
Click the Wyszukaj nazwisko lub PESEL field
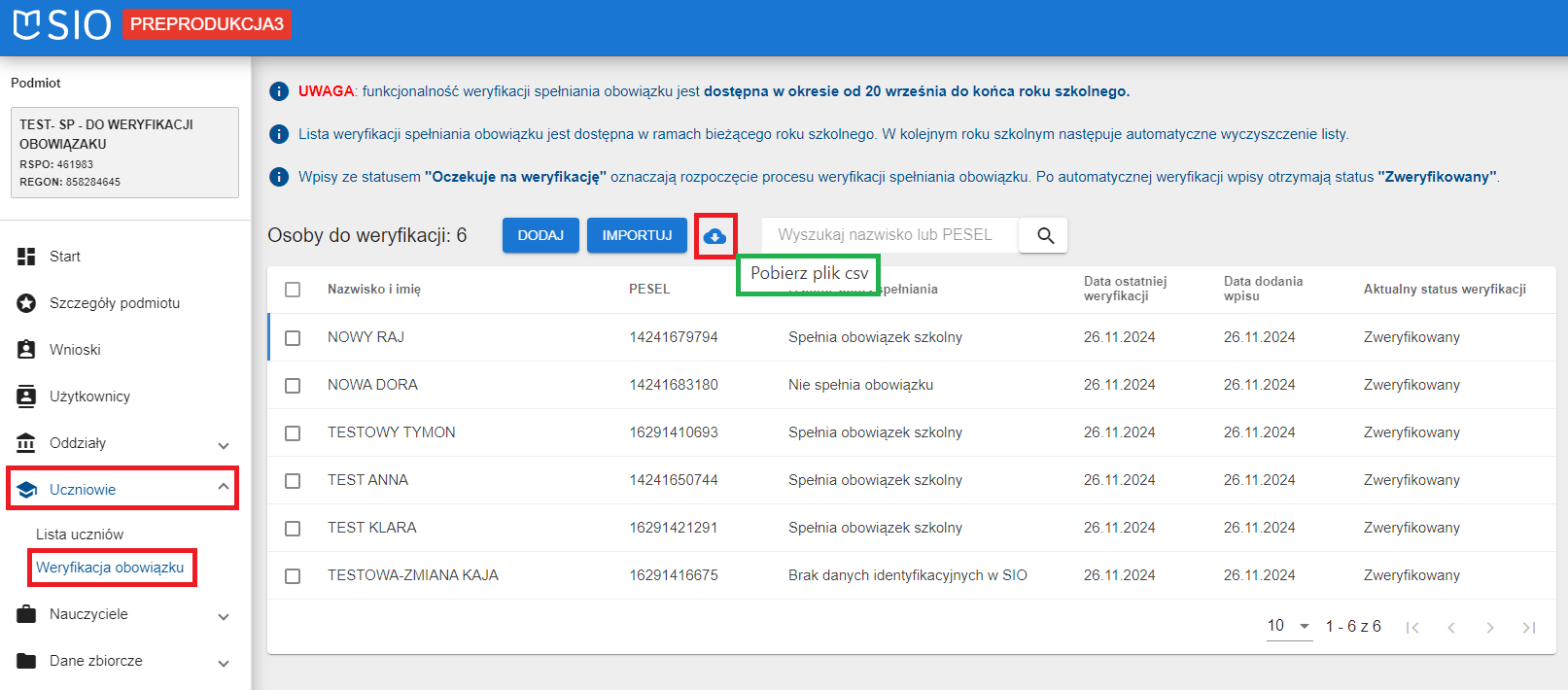coord(887,235)
